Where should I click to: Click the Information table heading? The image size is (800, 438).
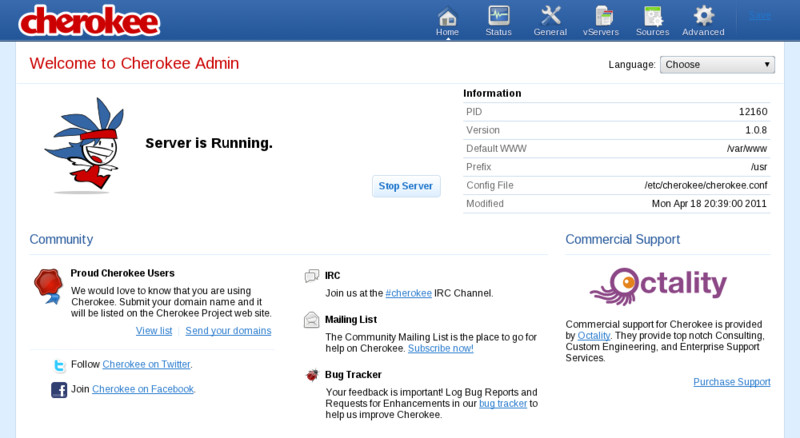492,93
